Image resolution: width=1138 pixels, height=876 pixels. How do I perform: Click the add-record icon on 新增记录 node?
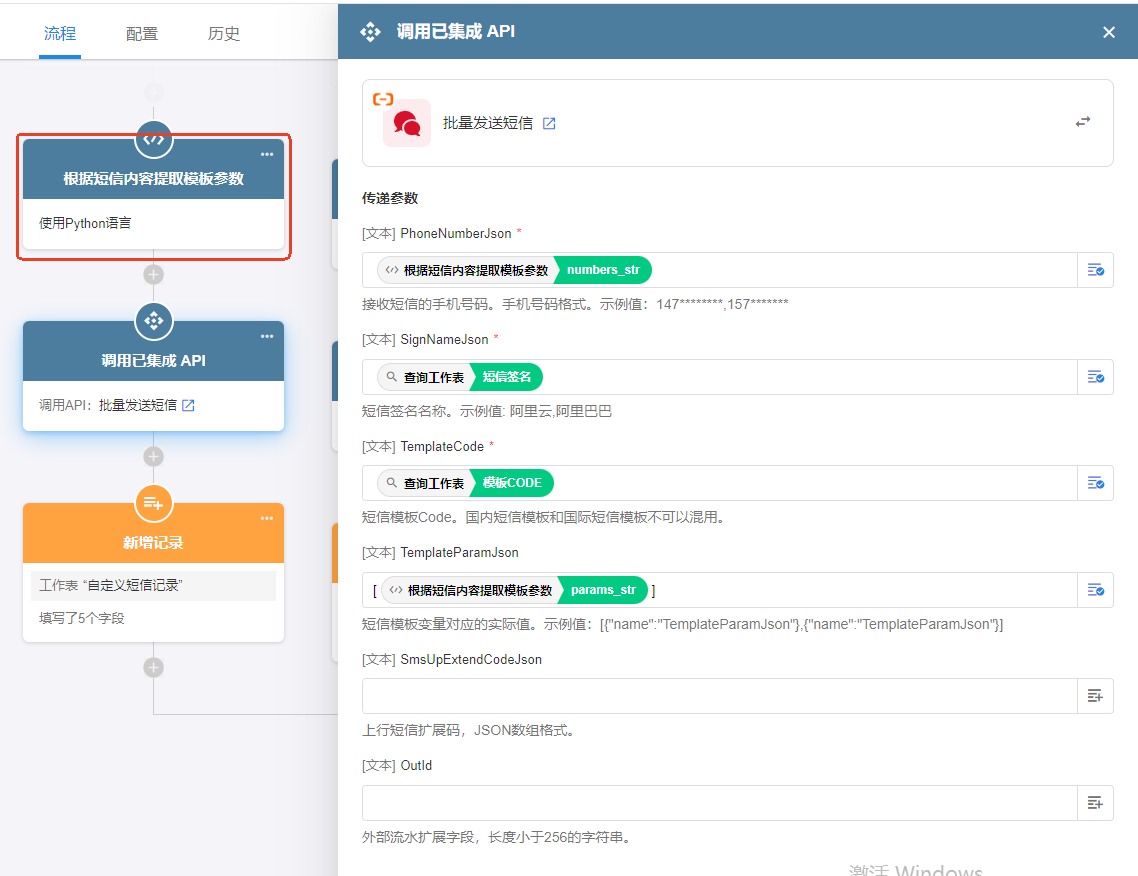pos(154,503)
